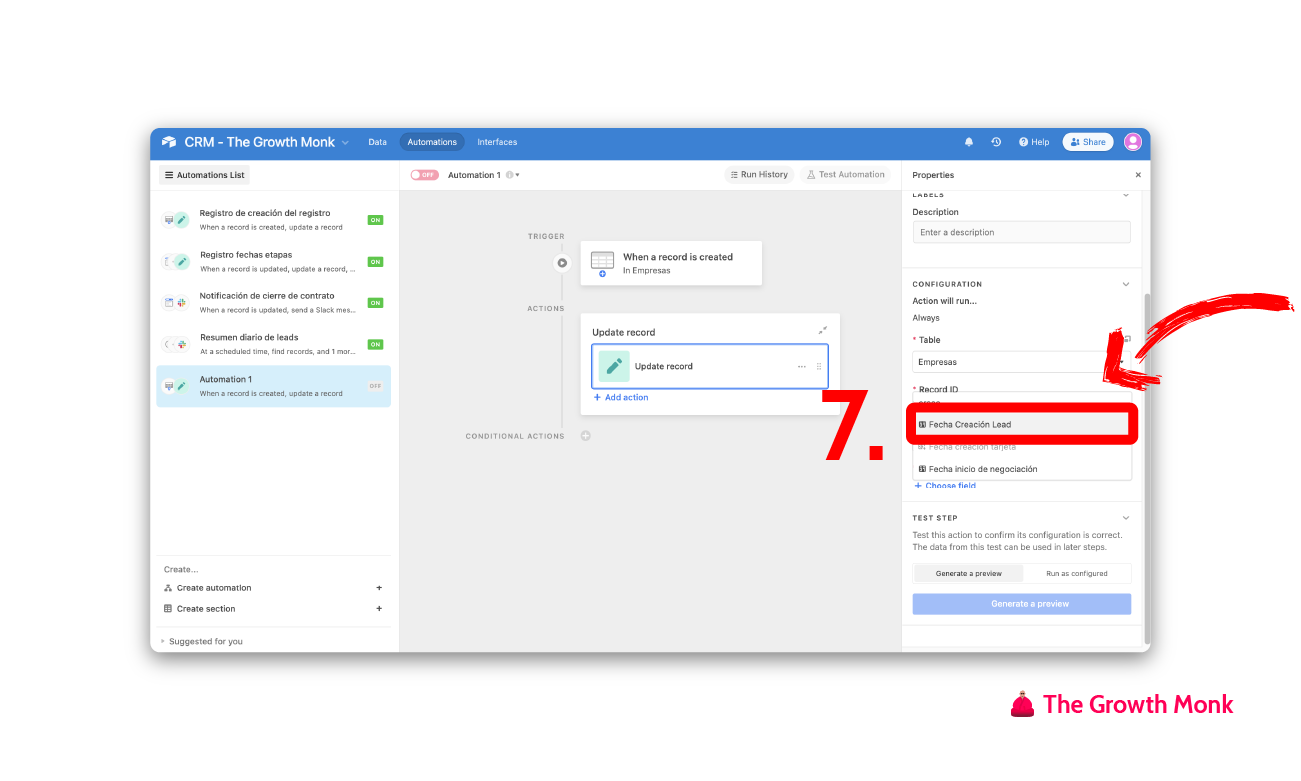Image resolution: width=1301 pixels, height=781 pixels.
Task: Open the Automations List button
Action: (204, 175)
